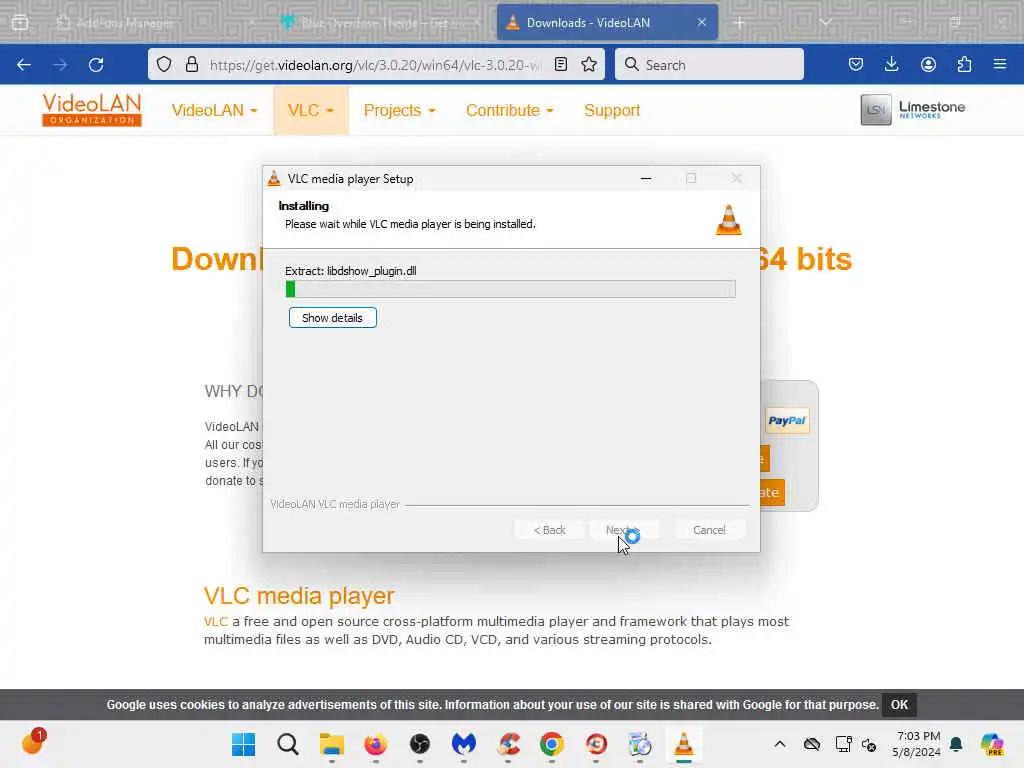List all tabs dropdown arrow

tap(825, 22)
